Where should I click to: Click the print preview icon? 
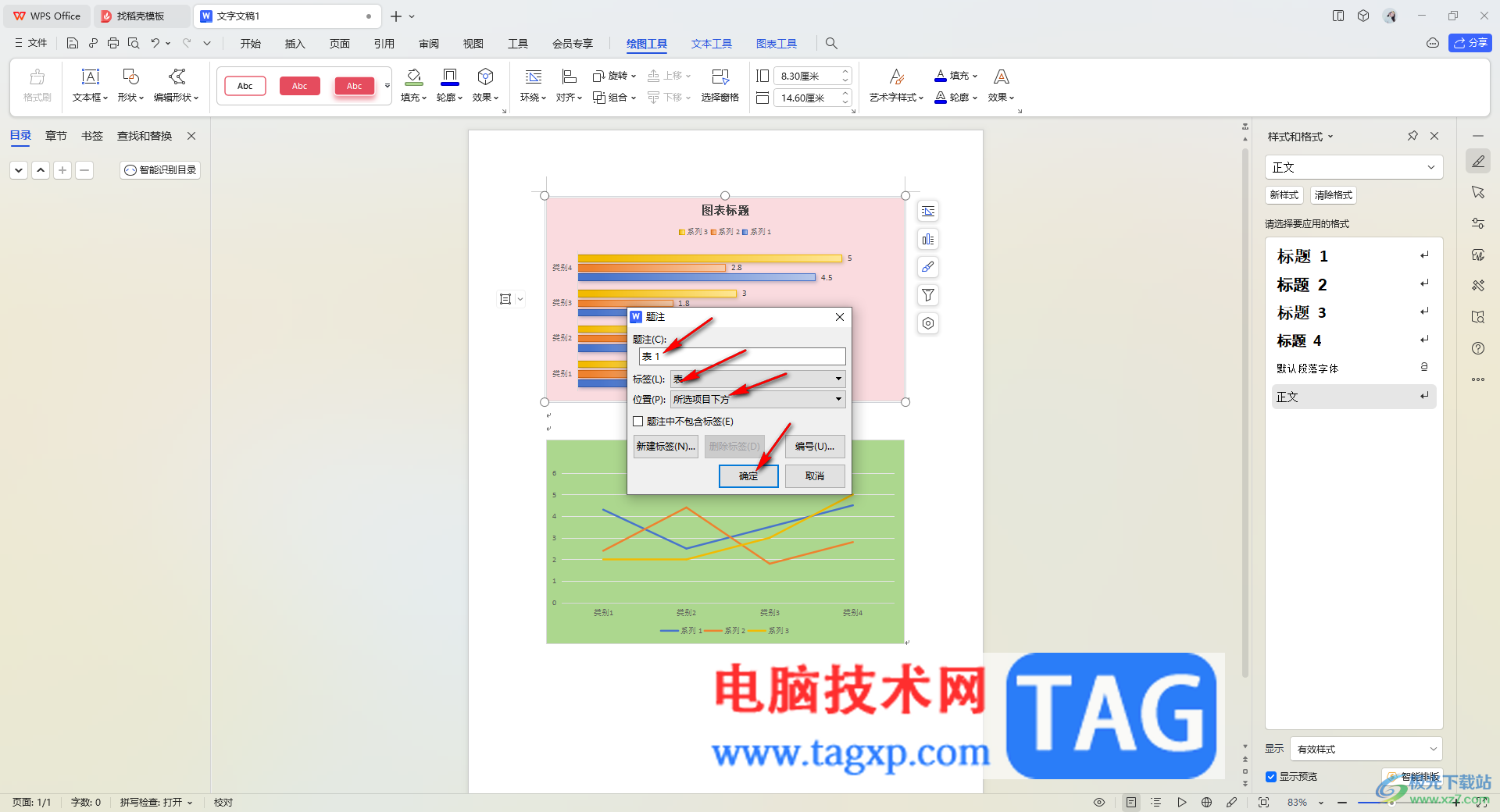click(134, 43)
